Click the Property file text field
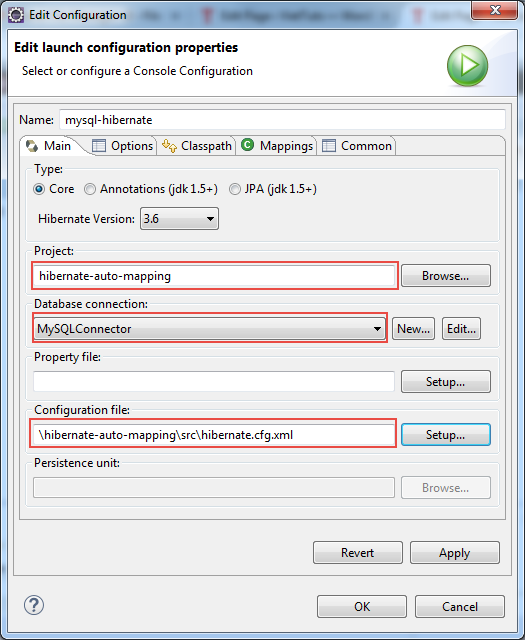Screen dimensions: 525x640 tap(214, 382)
